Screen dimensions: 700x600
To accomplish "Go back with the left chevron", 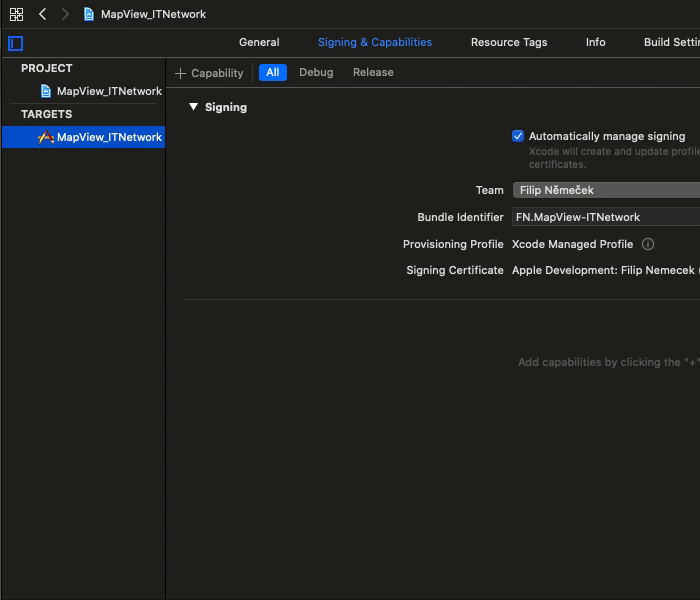I will [42, 14].
